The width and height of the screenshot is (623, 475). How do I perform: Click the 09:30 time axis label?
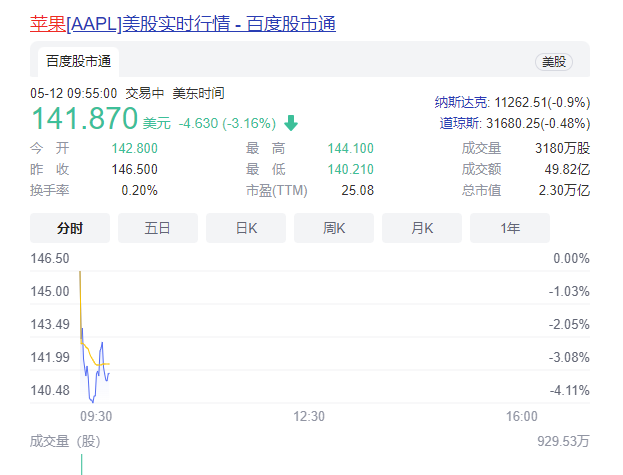pos(96,416)
